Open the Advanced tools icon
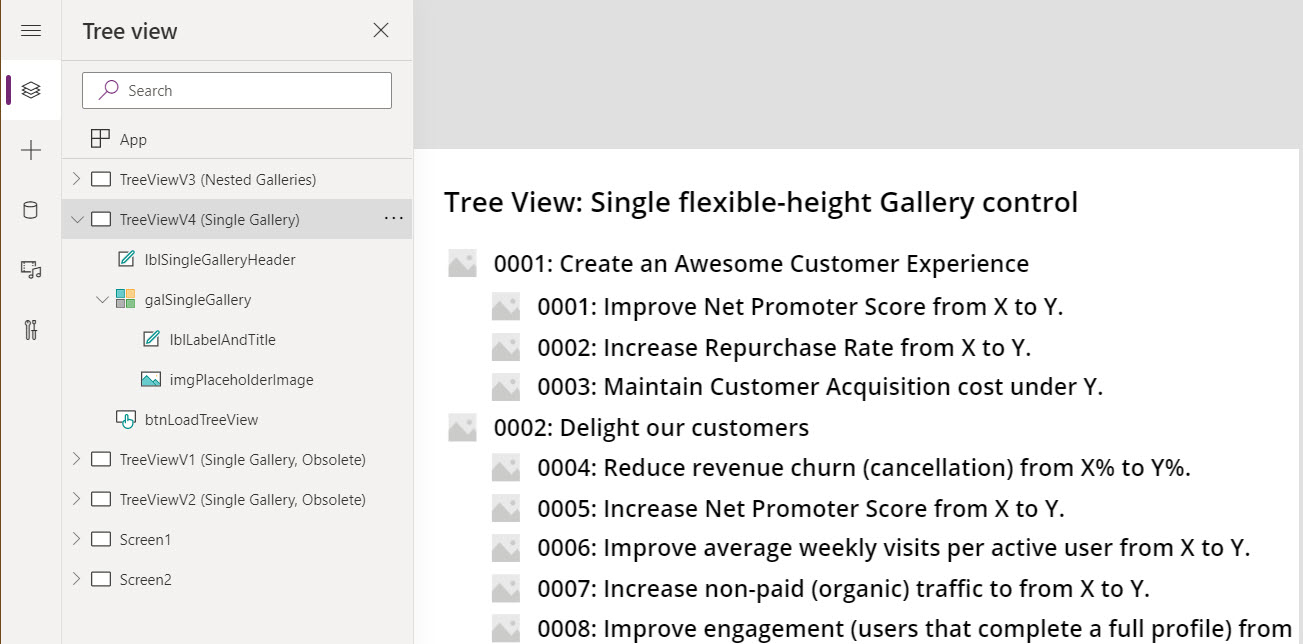1303x644 pixels. [x=31, y=330]
